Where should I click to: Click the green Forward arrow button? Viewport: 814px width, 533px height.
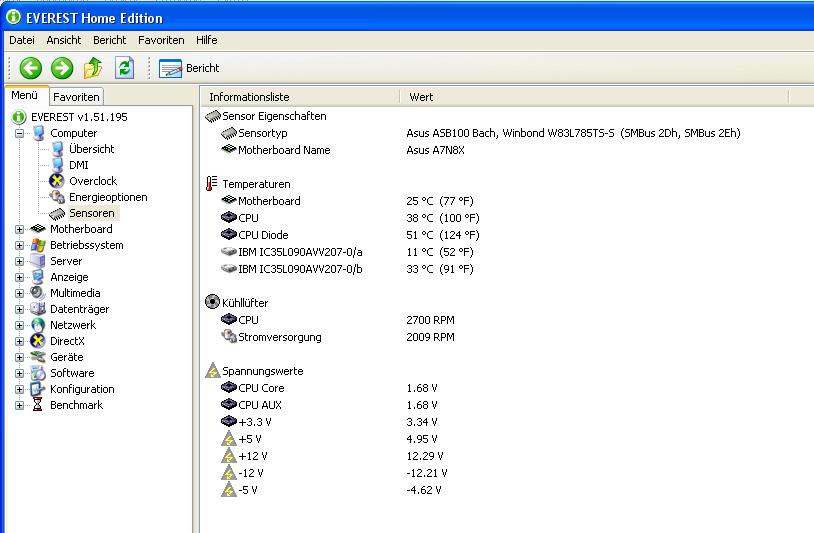[62, 68]
